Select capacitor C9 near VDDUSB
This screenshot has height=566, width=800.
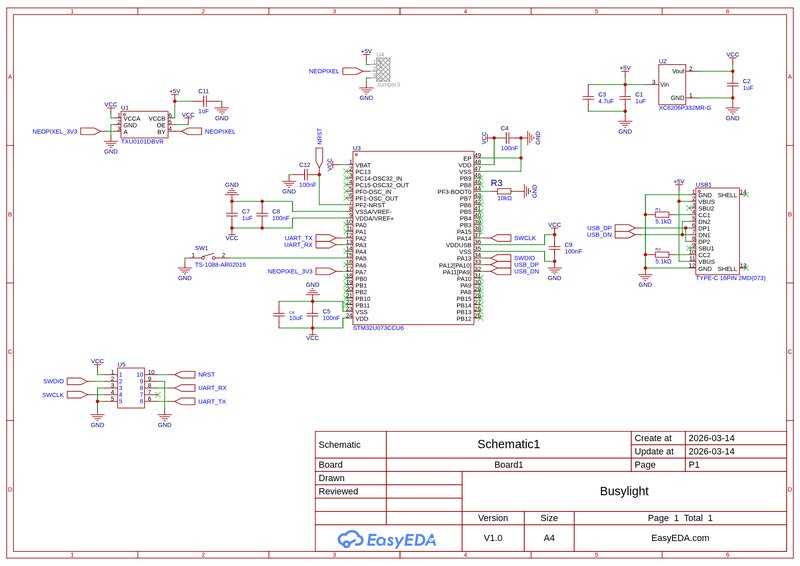[x=555, y=248]
